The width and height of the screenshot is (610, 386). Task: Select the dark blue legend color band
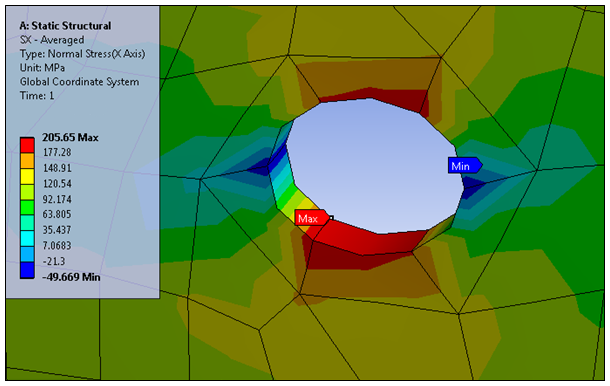(x=27, y=270)
